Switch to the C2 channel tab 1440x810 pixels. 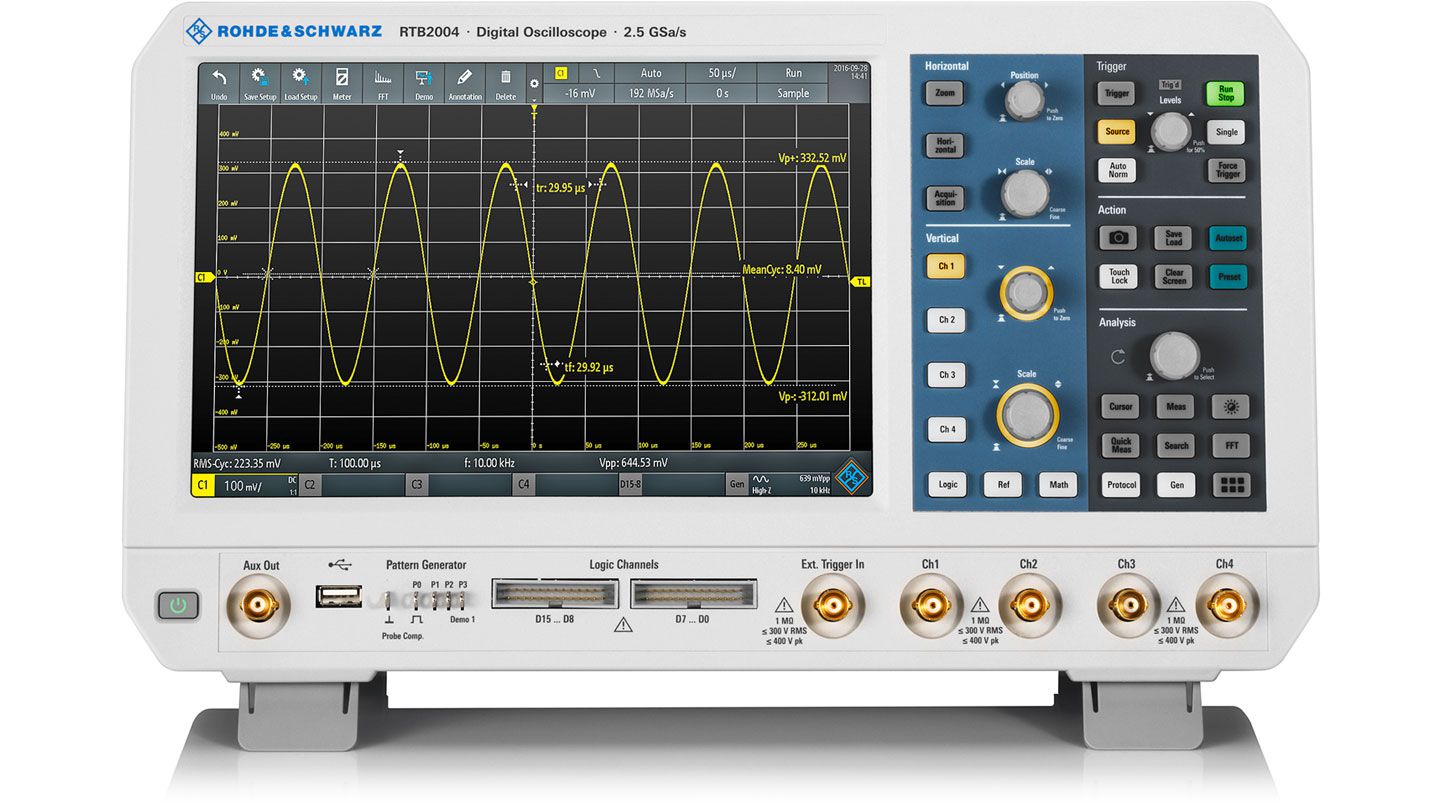(x=310, y=484)
